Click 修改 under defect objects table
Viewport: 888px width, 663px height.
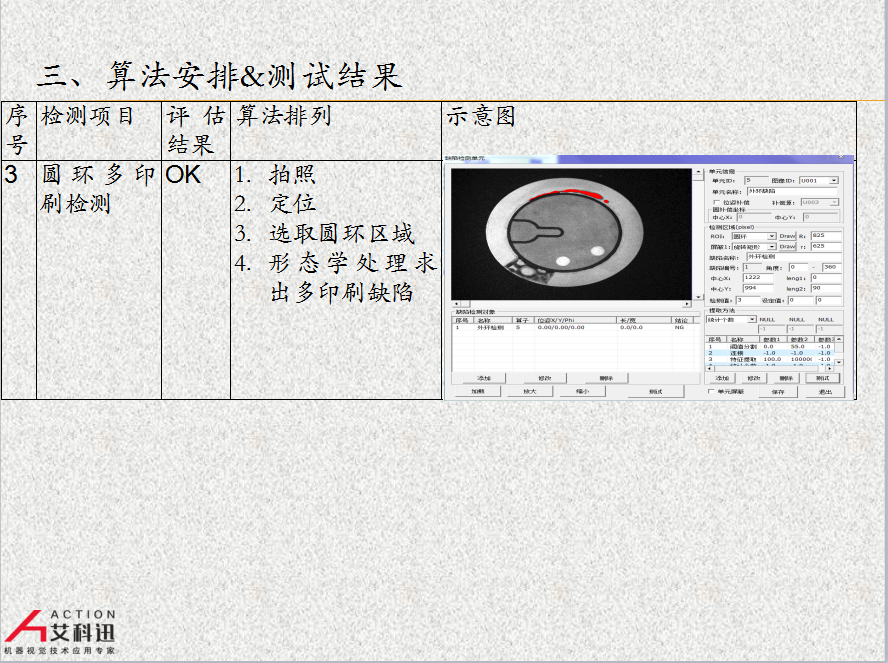click(x=544, y=378)
